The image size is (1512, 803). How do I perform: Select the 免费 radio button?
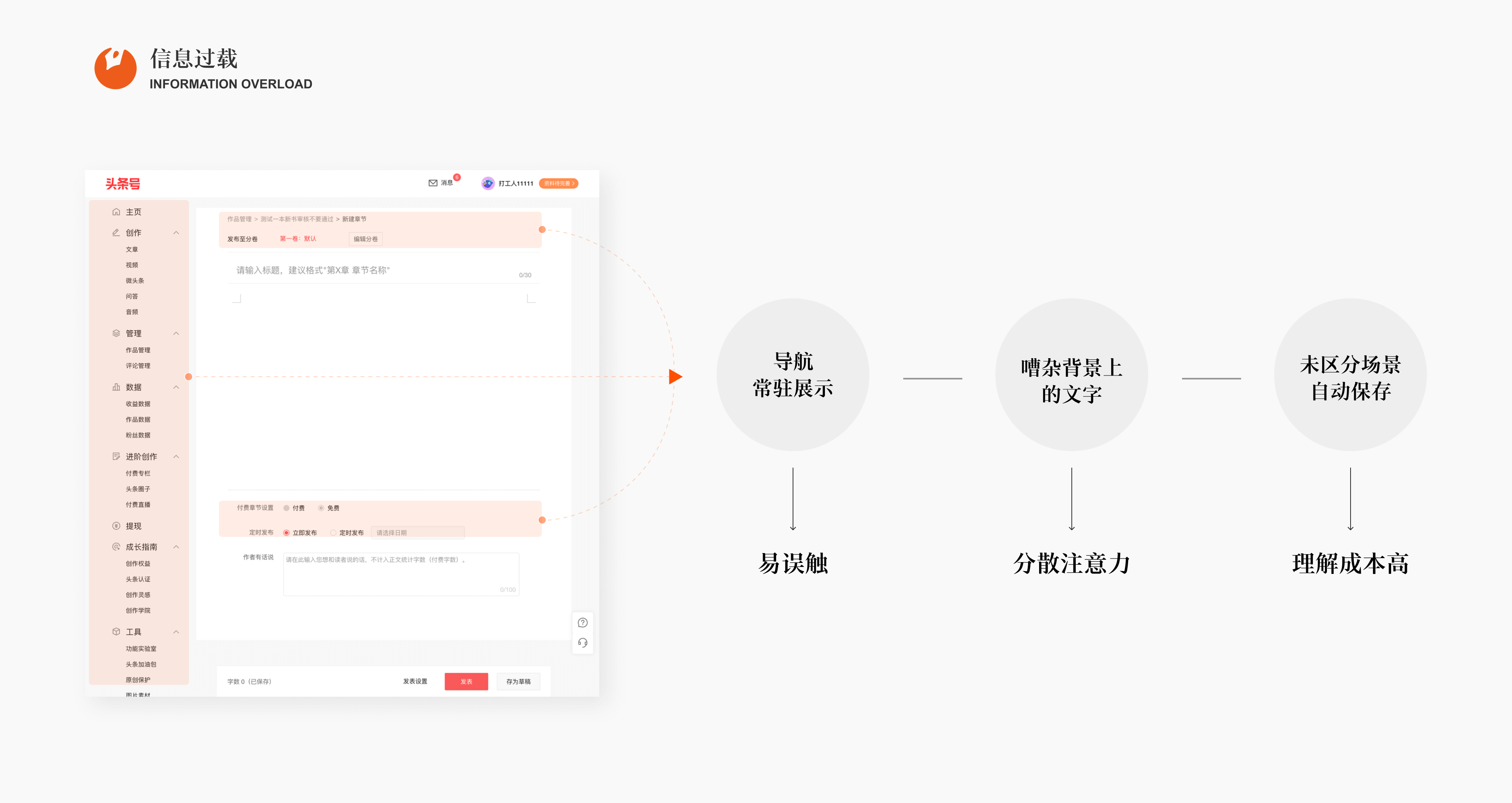[x=321, y=508]
